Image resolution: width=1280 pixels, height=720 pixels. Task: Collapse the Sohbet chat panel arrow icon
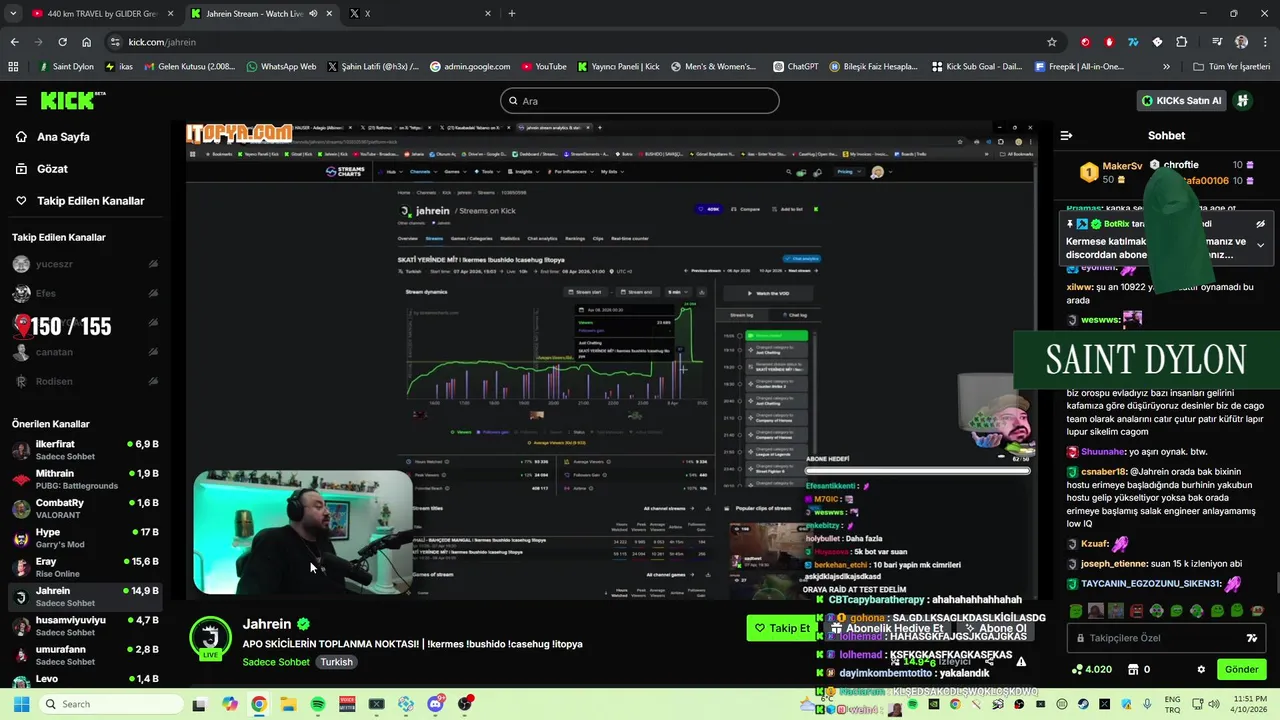click(1066, 135)
